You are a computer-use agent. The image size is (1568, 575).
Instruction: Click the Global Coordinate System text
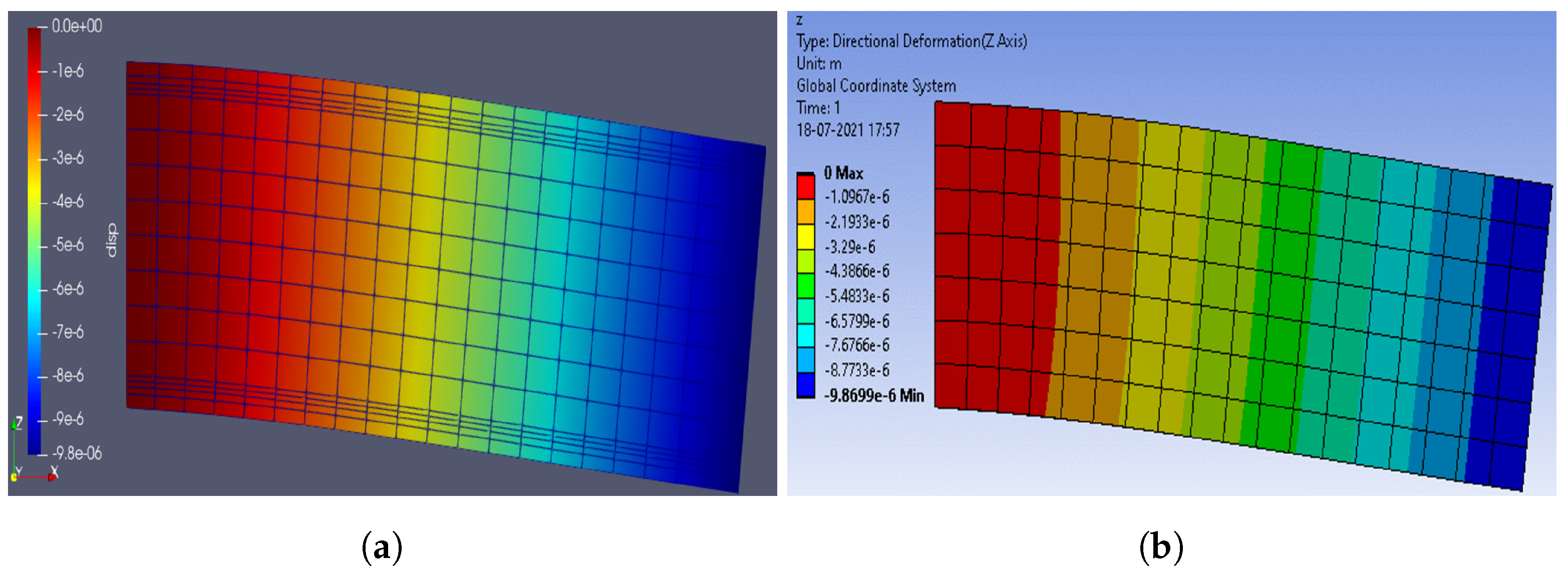[x=876, y=86]
